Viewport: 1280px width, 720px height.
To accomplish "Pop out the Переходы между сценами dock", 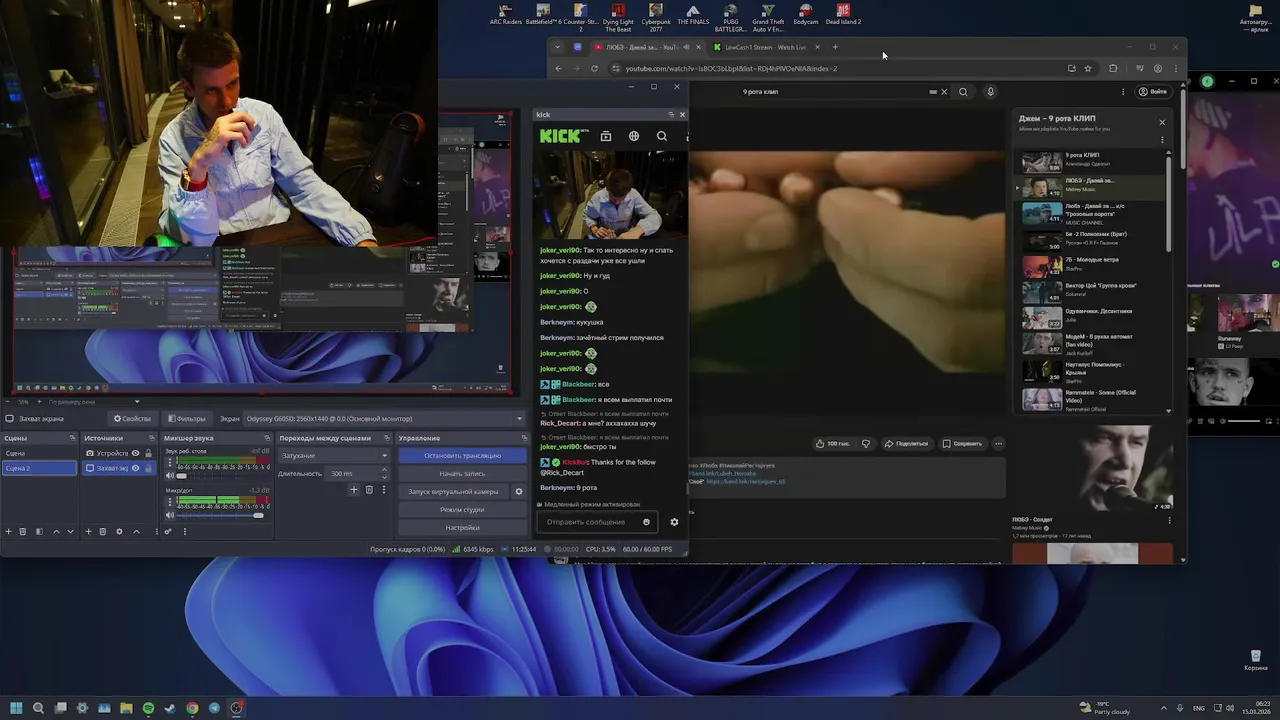I will (x=387, y=438).
